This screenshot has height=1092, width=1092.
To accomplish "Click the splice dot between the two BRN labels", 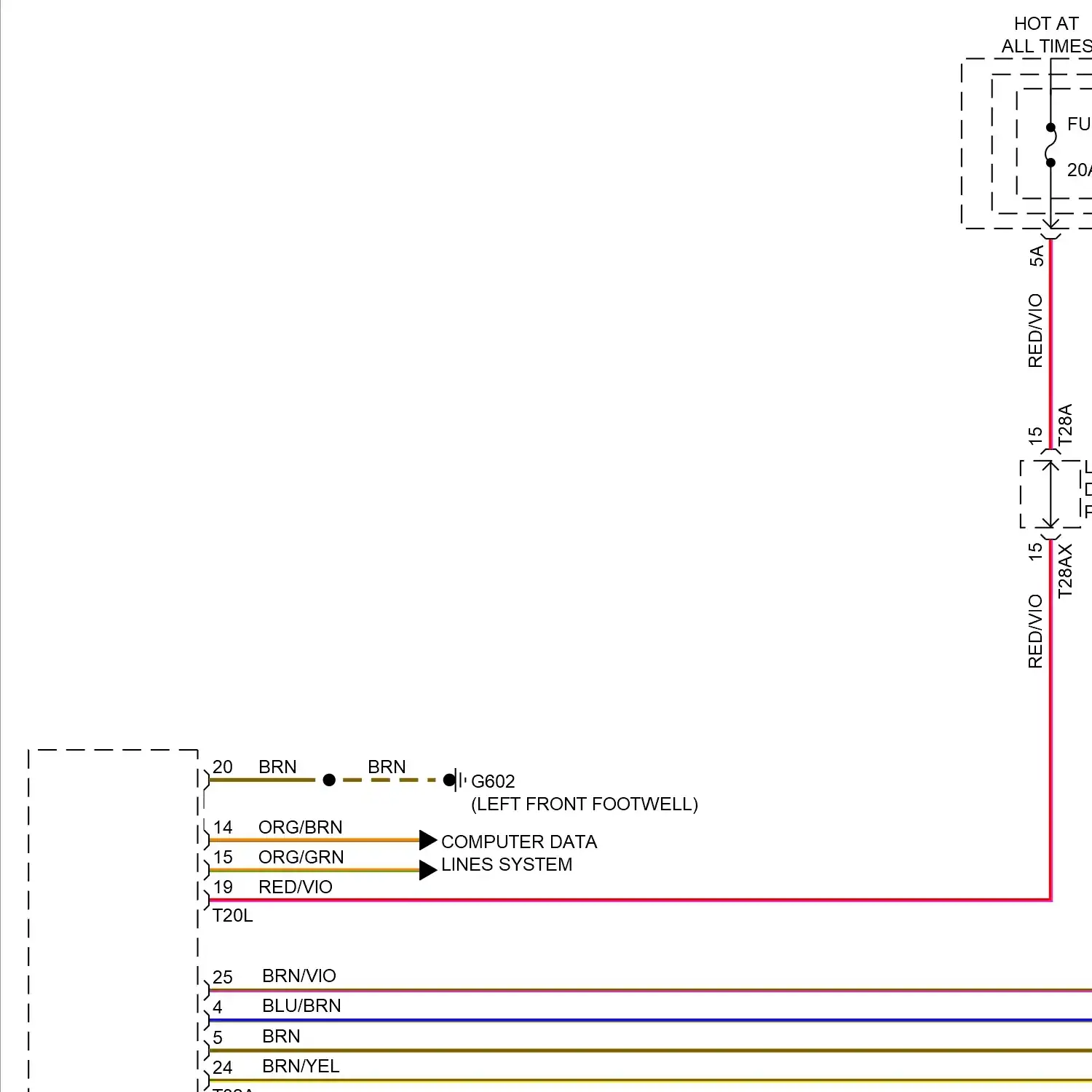I will click(x=329, y=780).
